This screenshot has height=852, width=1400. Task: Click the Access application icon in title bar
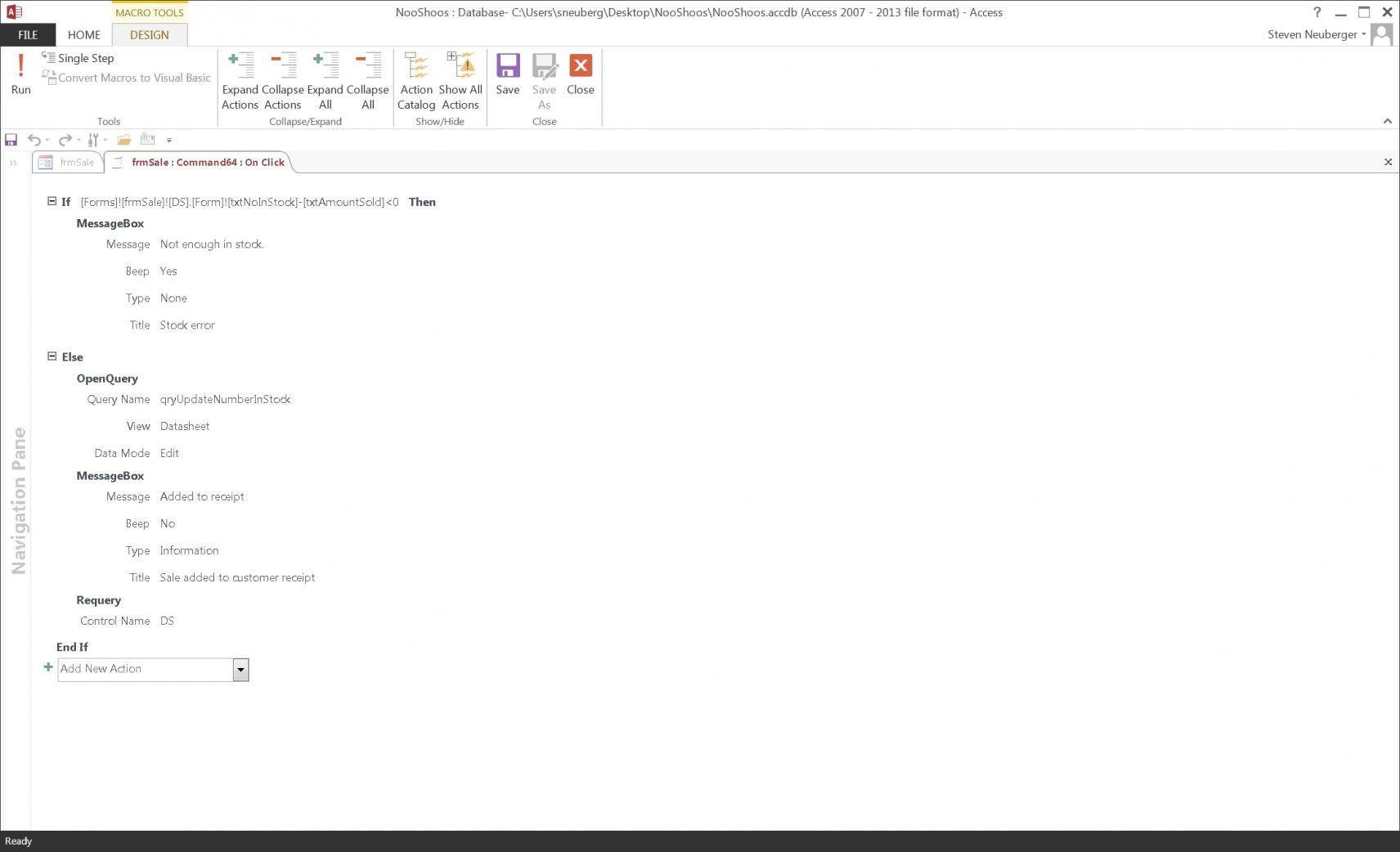14,12
